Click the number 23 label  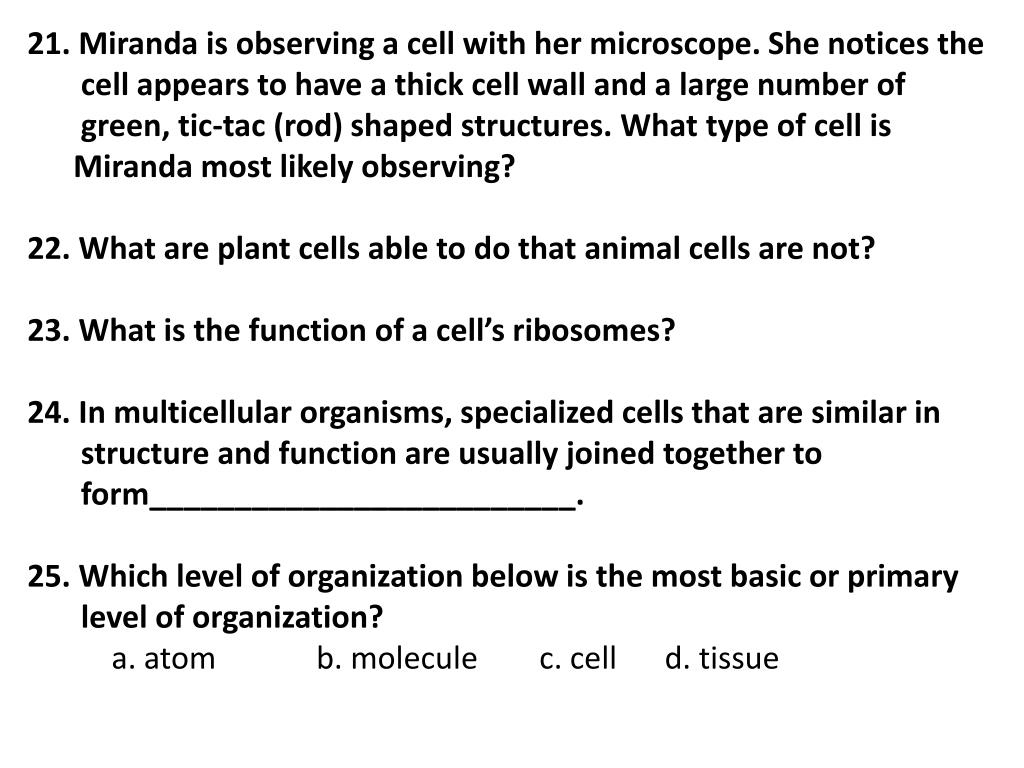(x=48, y=330)
